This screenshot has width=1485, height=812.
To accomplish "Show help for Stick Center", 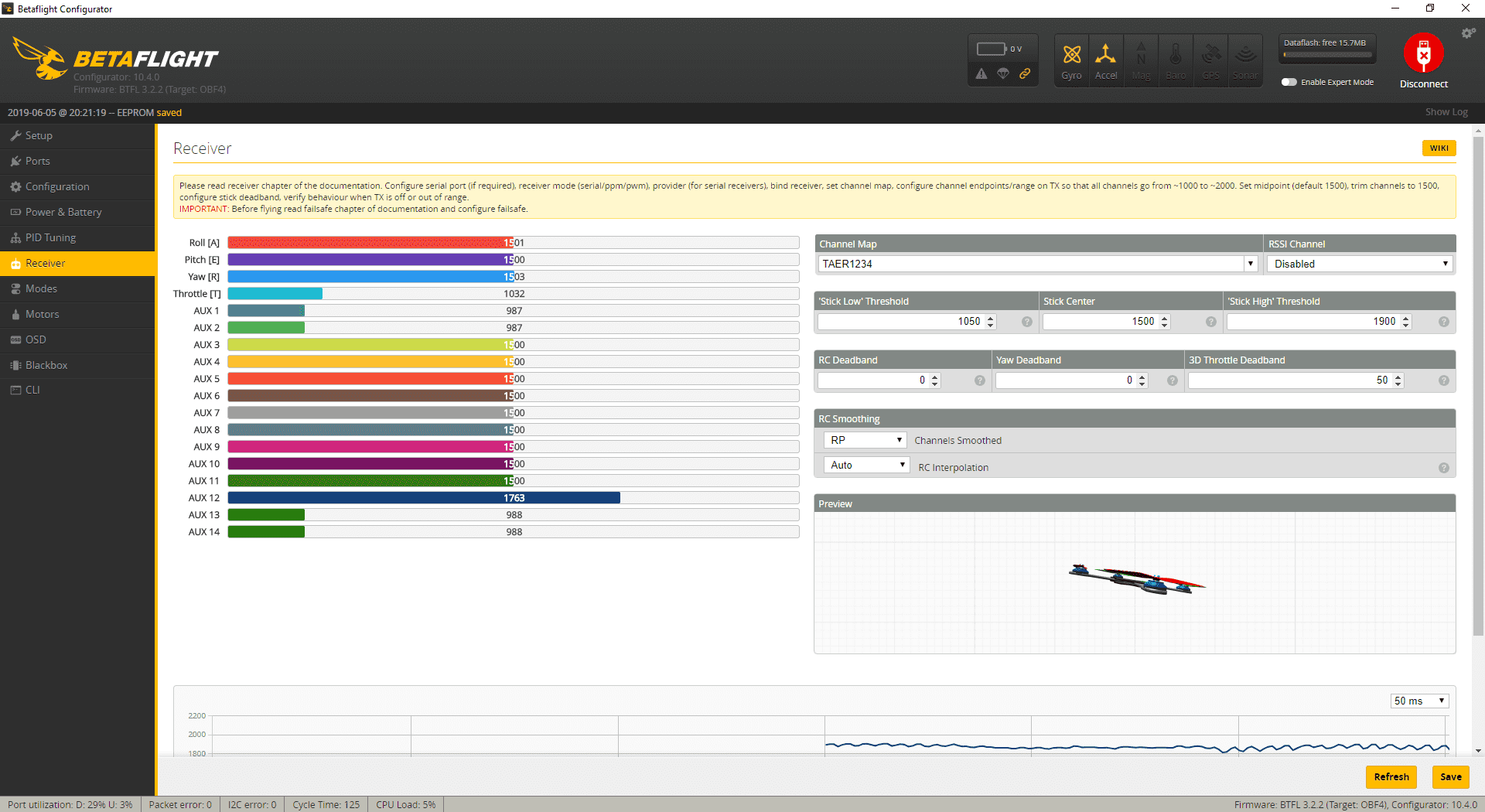I will point(1210,322).
